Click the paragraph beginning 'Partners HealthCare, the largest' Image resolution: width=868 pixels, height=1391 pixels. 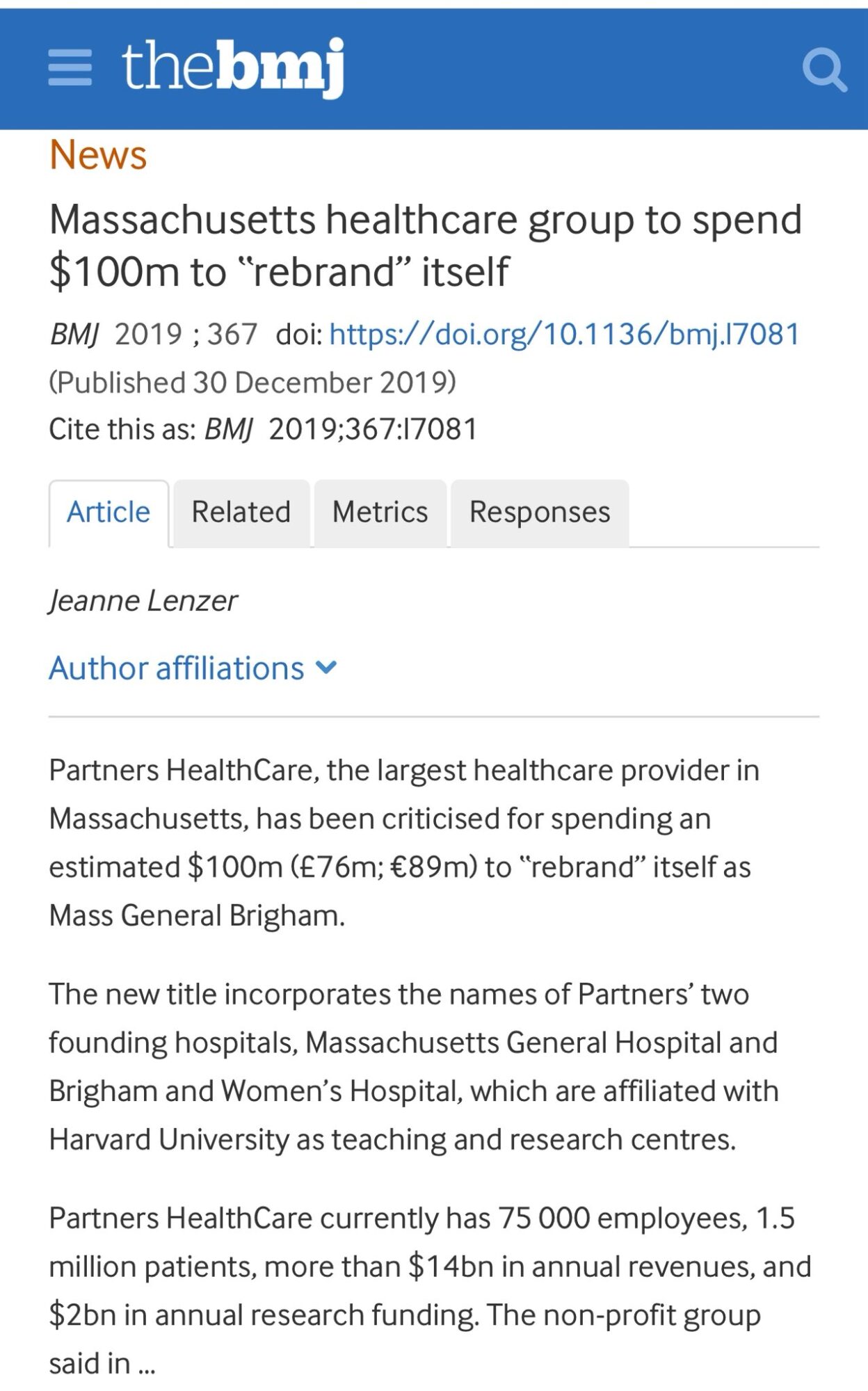(x=403, y=843)
